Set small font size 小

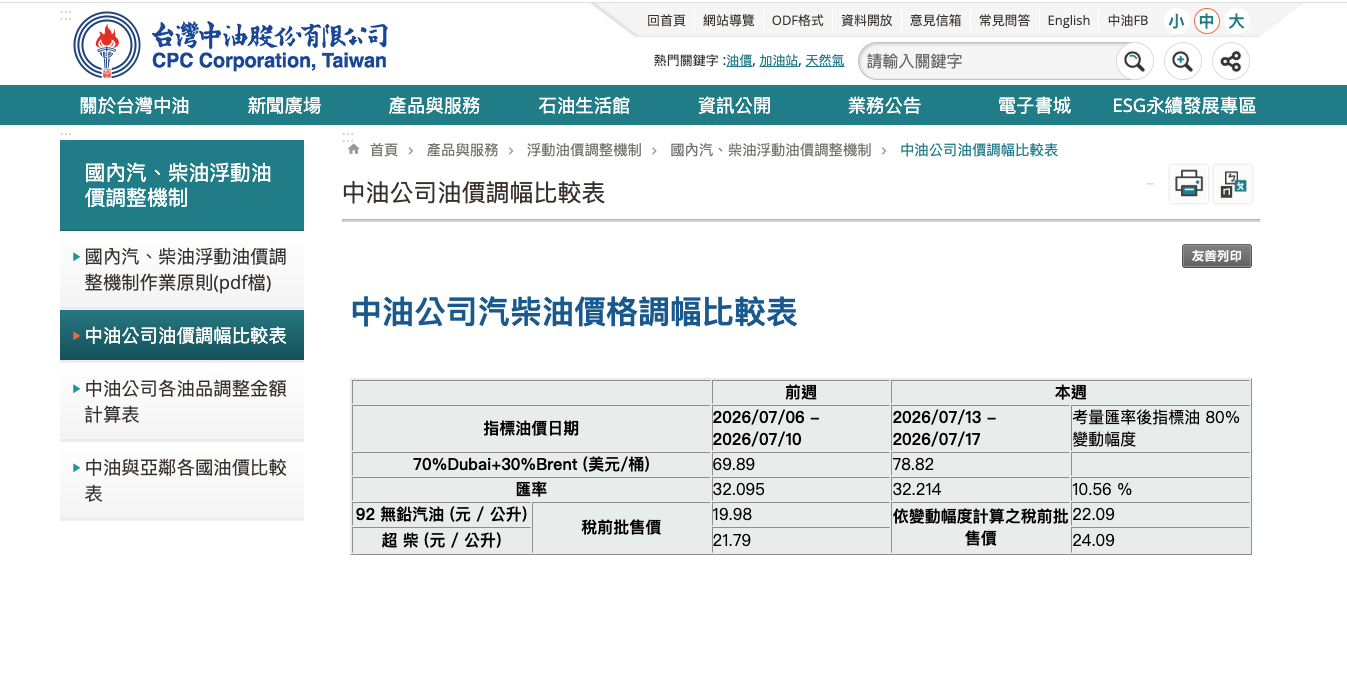pyautogui.click(x=1176, y=21)
